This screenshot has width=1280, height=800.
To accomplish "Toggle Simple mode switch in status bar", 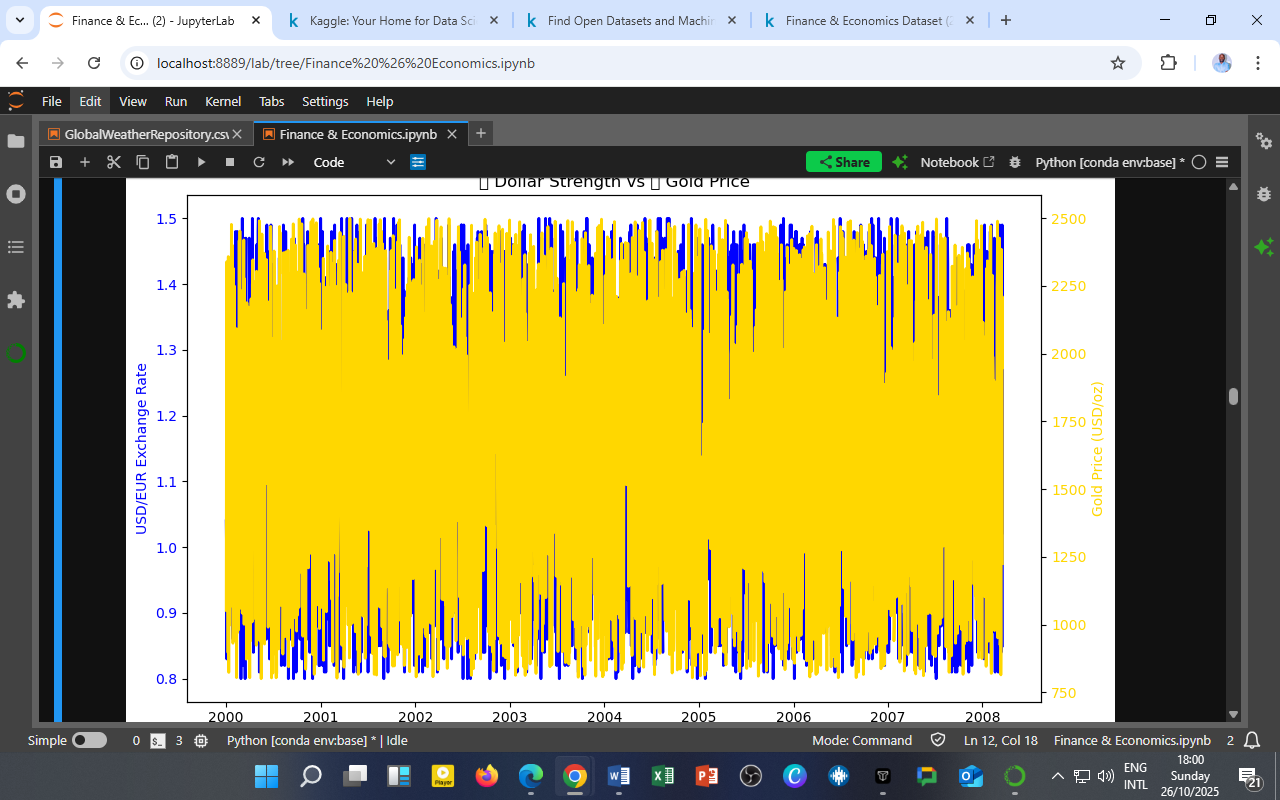I will point(89,741).
